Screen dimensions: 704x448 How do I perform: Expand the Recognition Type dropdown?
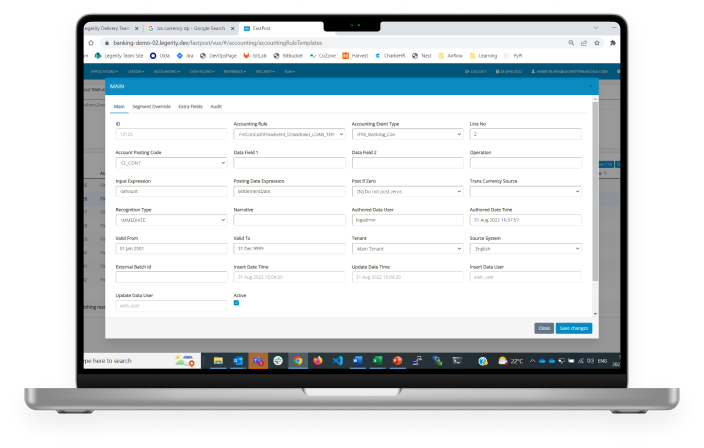point(170,219)
